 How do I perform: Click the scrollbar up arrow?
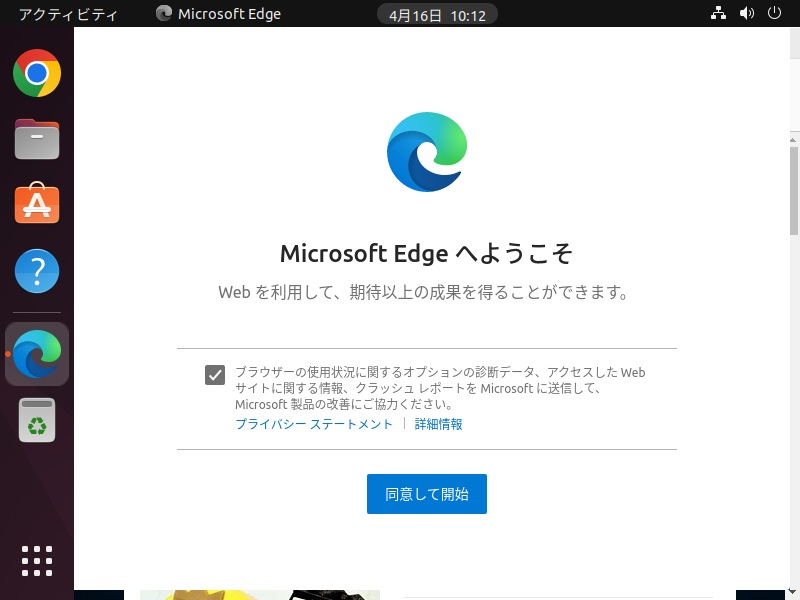point(793,139)
